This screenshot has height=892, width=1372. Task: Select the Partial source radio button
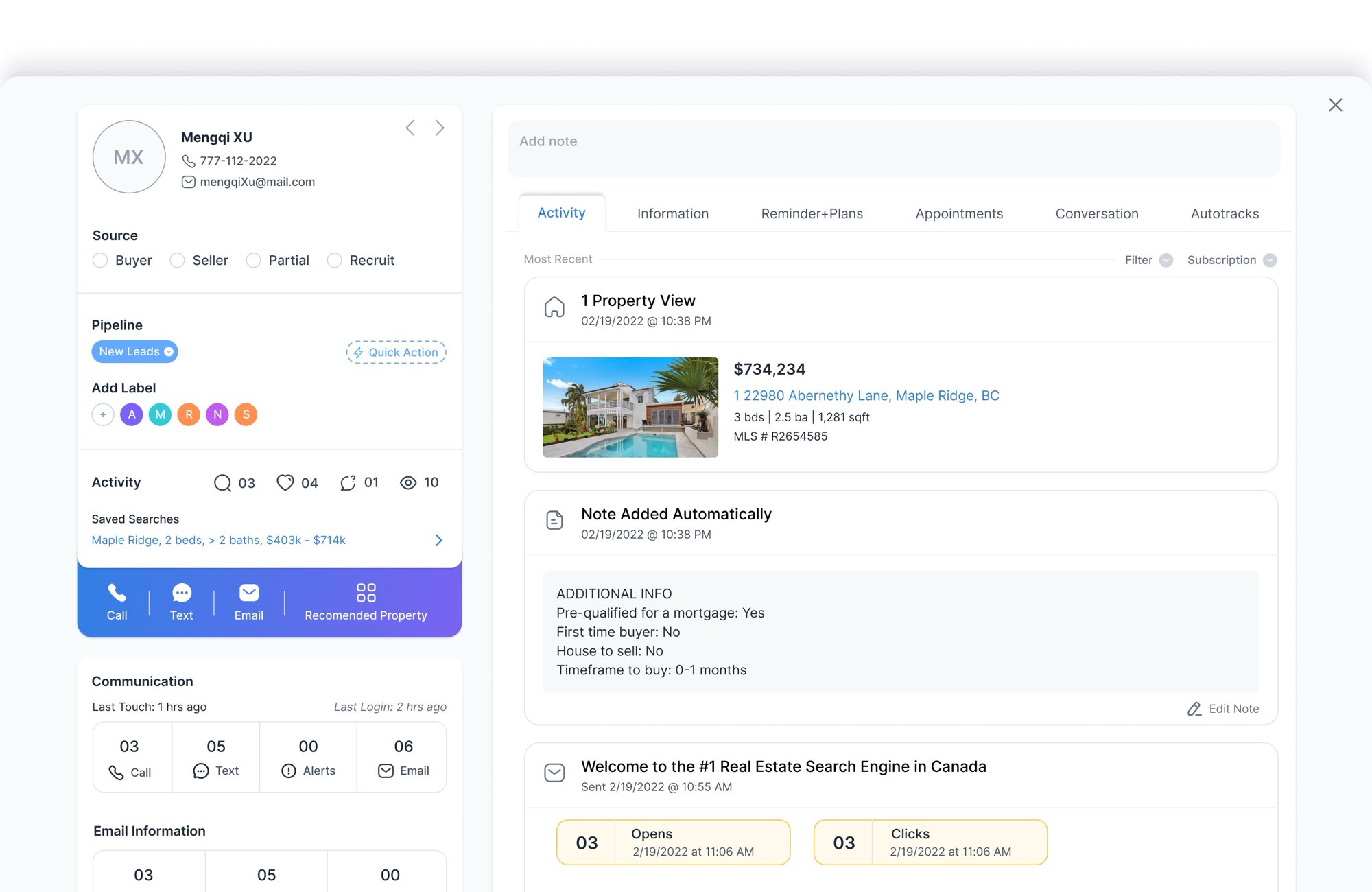click(x=253, y=260)
